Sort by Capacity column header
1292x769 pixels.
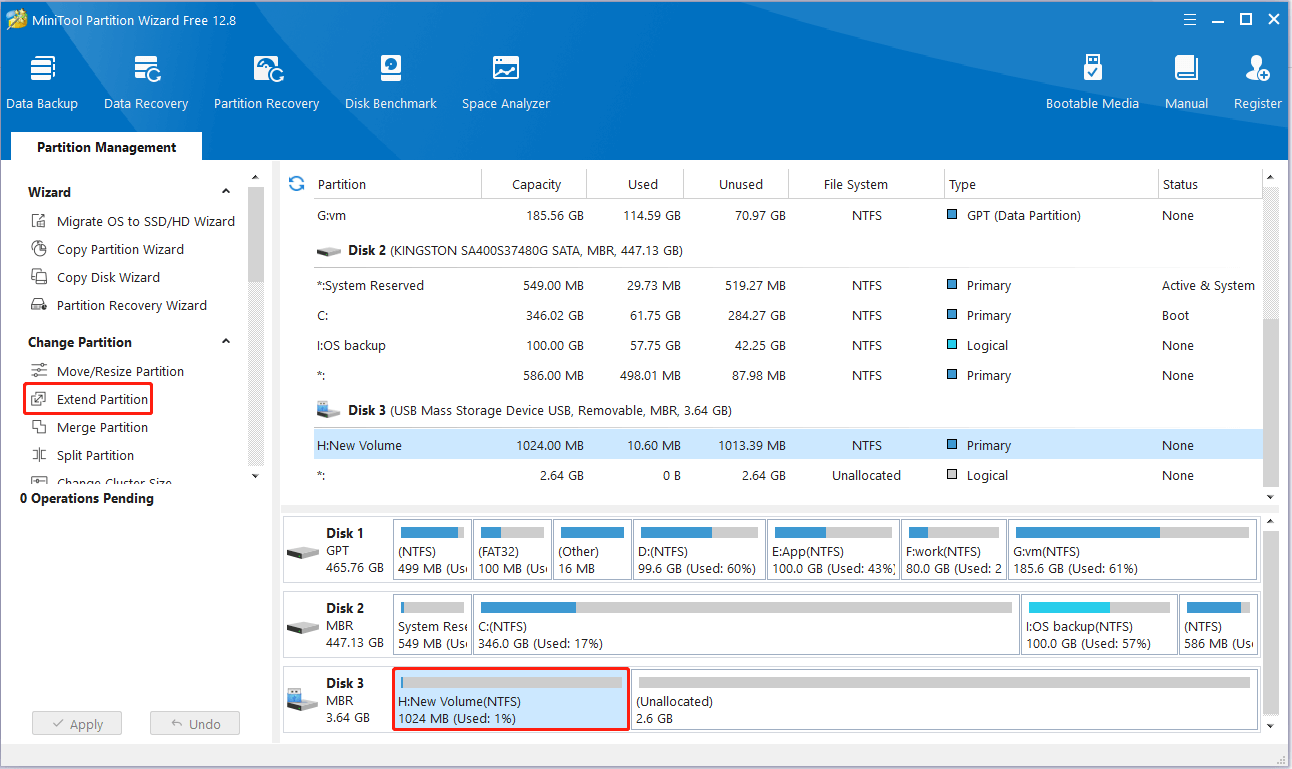(535, 184)
